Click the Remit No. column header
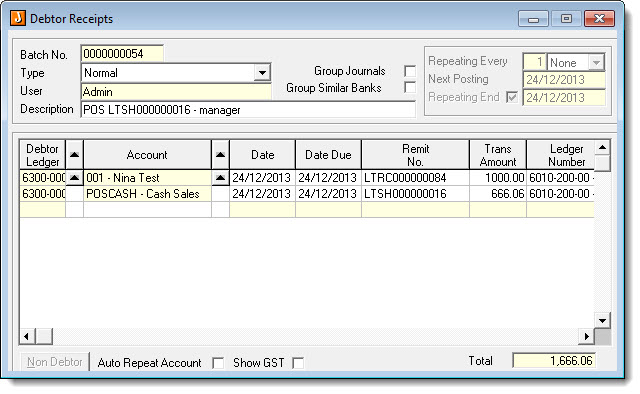640x394 pixels. coord(416,155)
